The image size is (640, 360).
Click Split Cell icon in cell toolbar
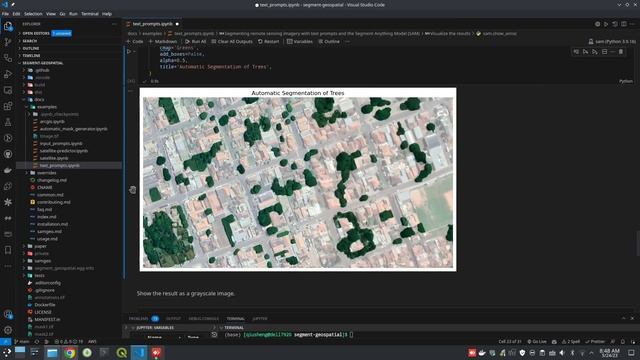pos(604,52)
